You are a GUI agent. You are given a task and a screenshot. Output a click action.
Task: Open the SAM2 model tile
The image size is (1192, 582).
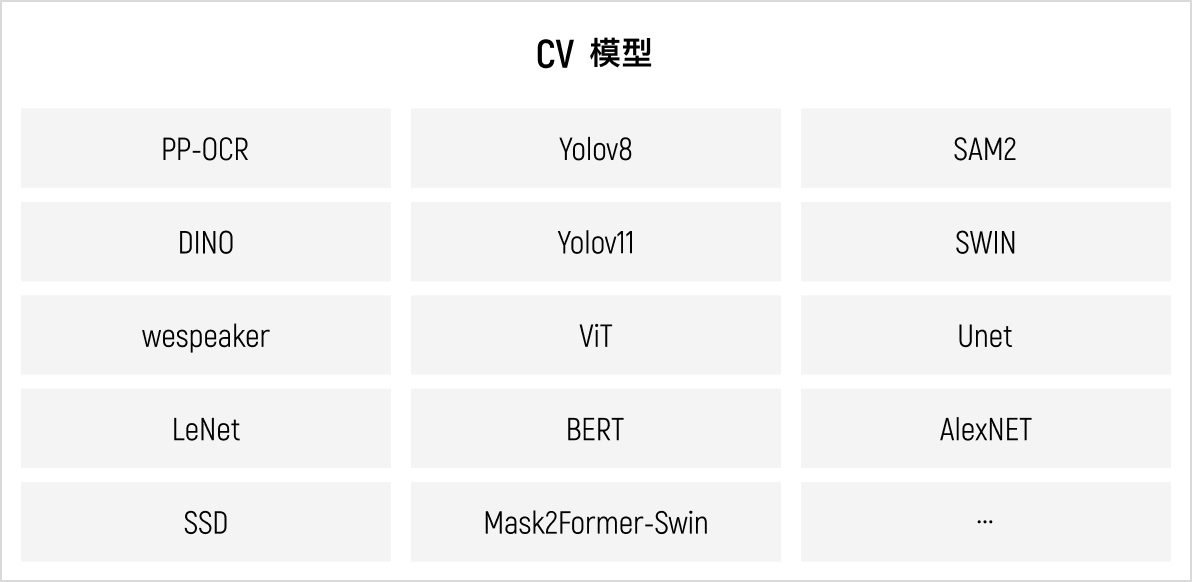tap(985, 148)
